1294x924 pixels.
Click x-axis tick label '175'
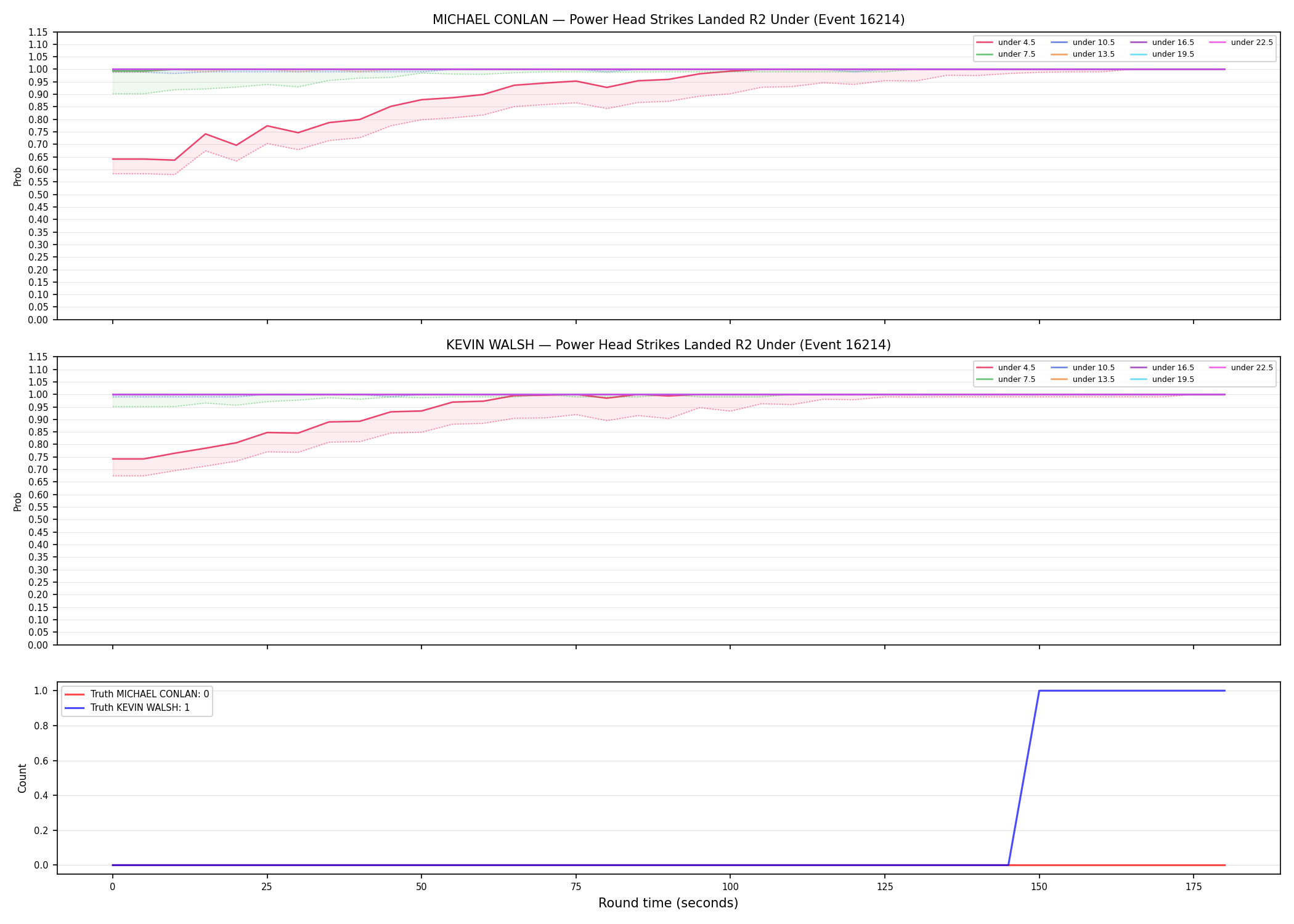[x=1194, y=888]
